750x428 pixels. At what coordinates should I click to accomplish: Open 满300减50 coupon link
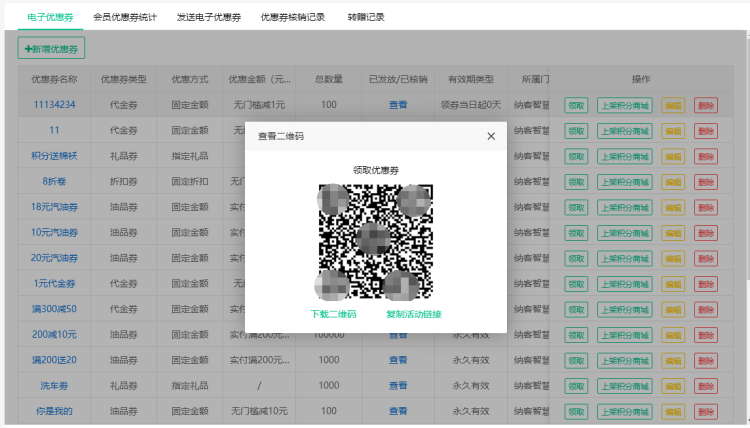click(54, 309)
